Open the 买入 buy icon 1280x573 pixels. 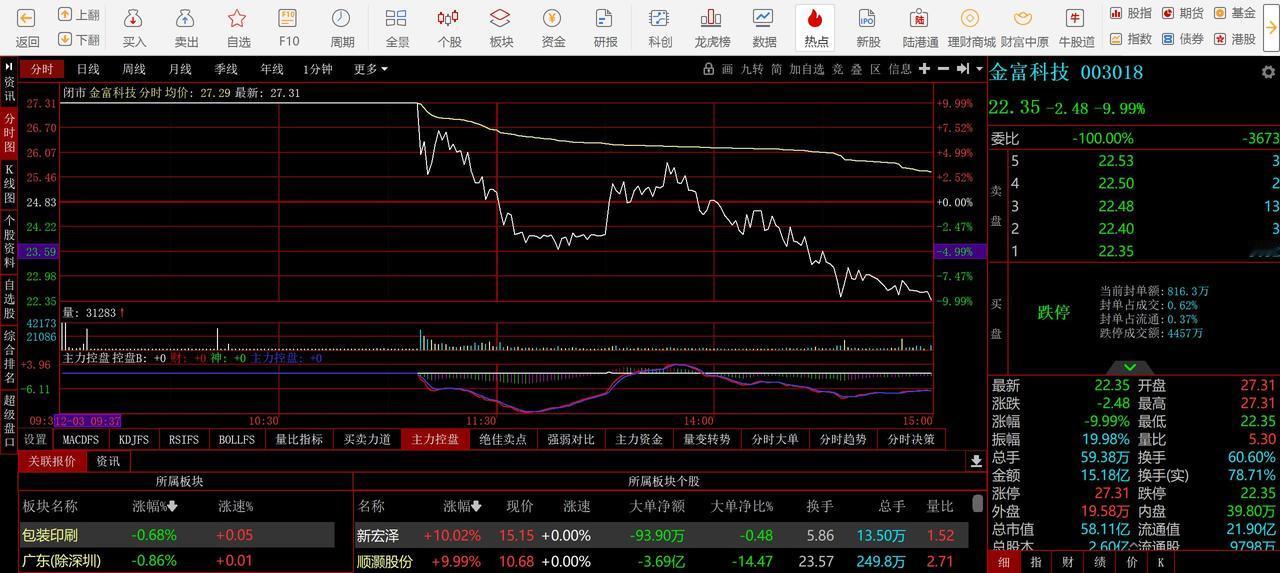pos(134,18)
